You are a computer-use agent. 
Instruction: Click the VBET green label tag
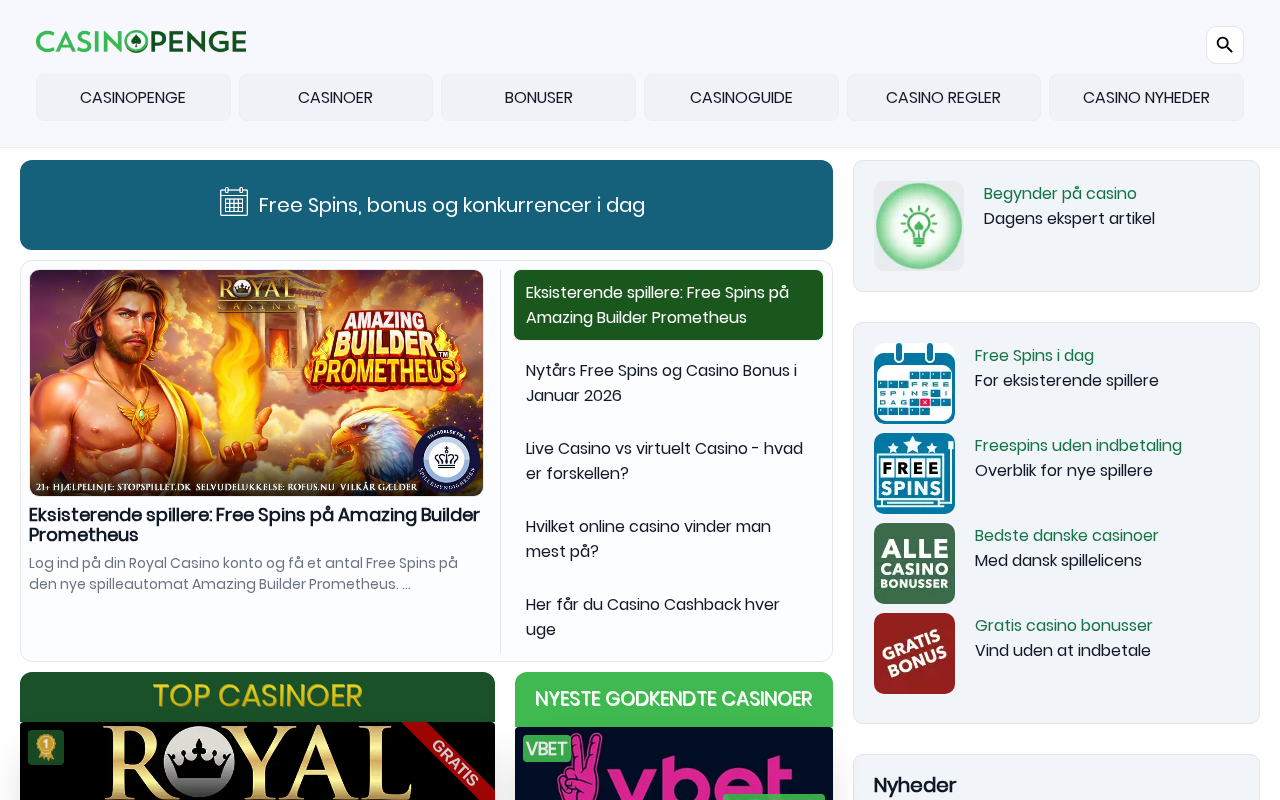(547, 749)
